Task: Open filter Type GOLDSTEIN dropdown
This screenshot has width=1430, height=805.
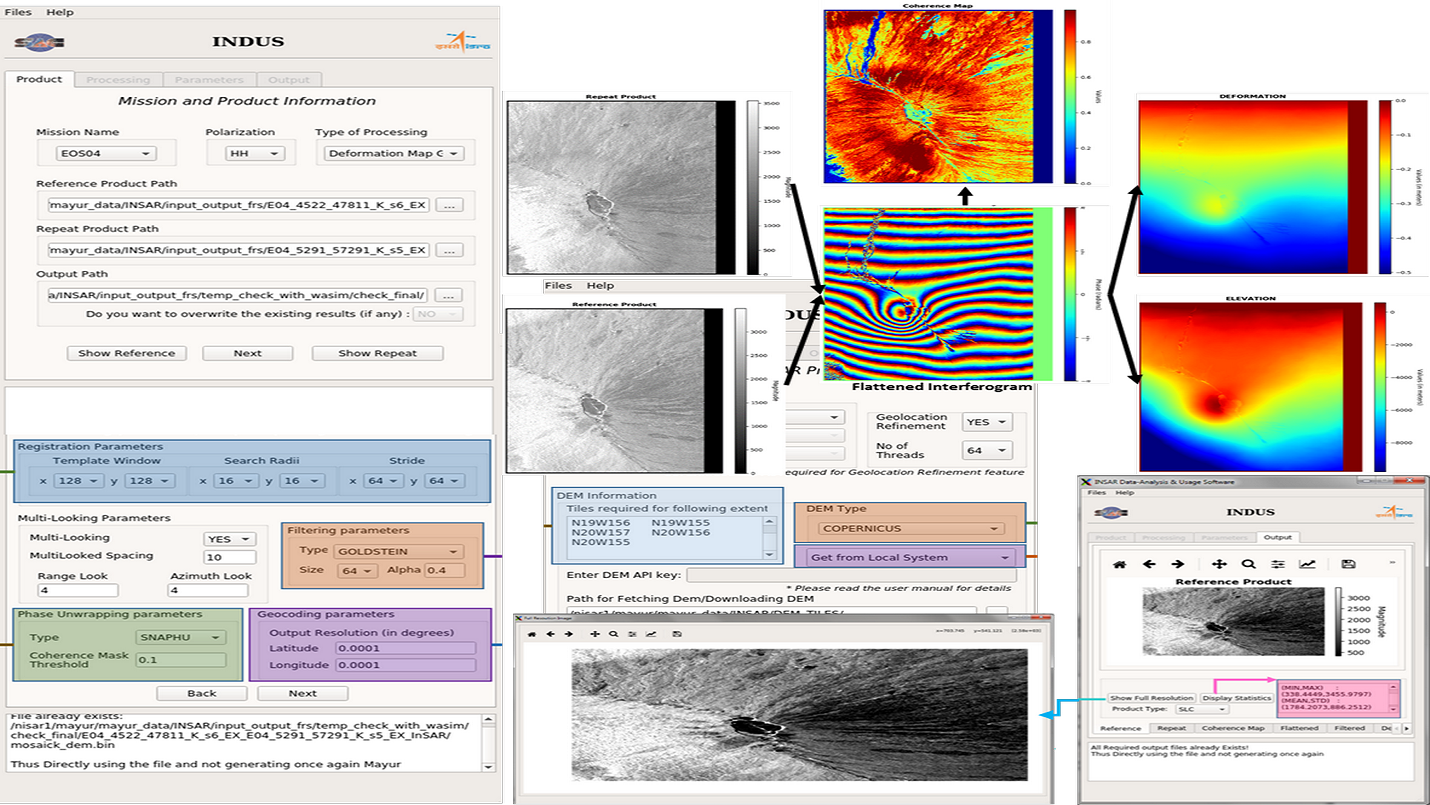Action: pyautogui.click(x=398, y=551)
